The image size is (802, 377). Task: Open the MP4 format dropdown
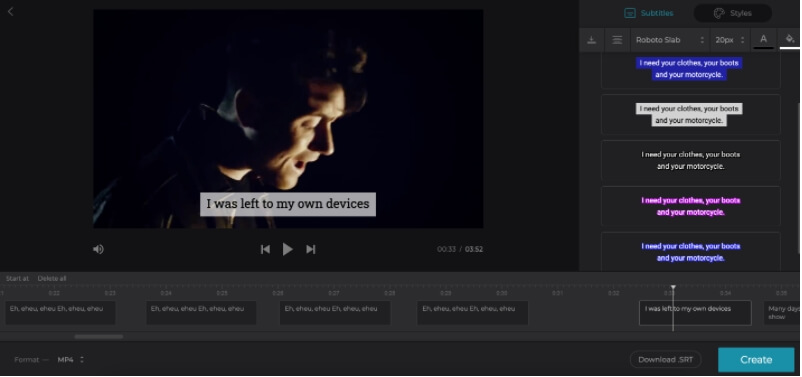(x=71, y=360)
